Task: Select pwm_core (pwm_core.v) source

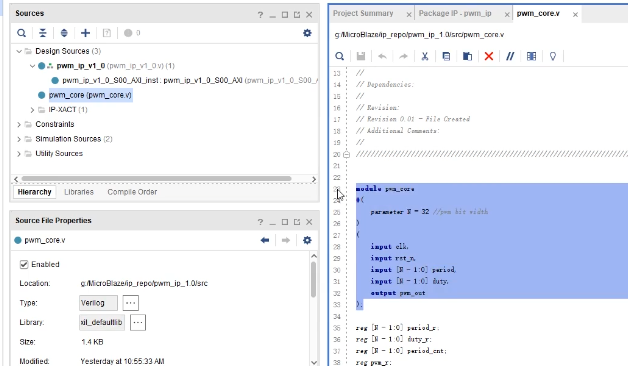Action: (90, 95)
